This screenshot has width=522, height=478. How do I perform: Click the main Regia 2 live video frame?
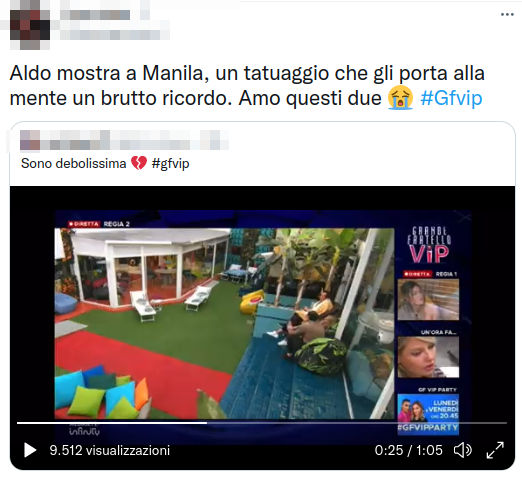(224, 323)
